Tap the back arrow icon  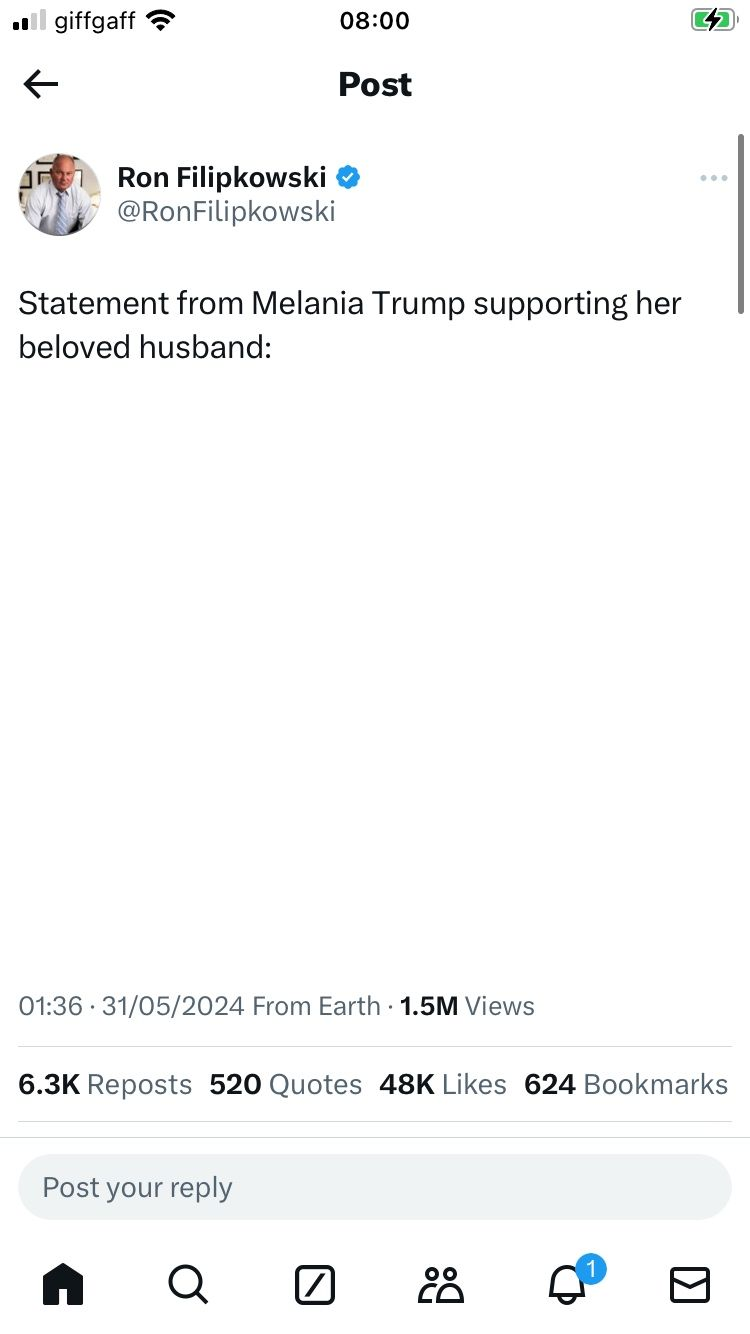click(41, 85)
